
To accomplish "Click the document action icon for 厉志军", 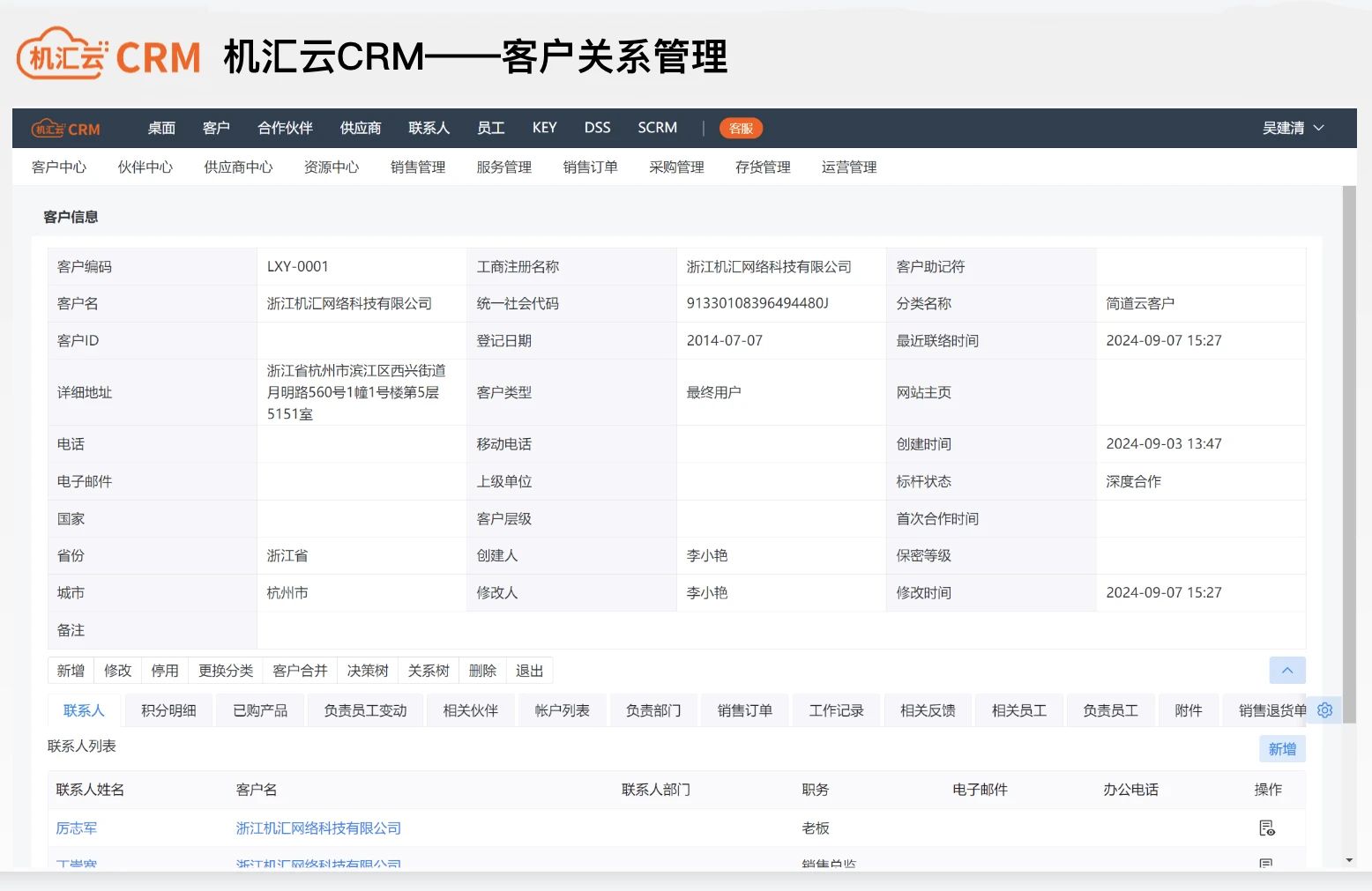I will 1267,828.
